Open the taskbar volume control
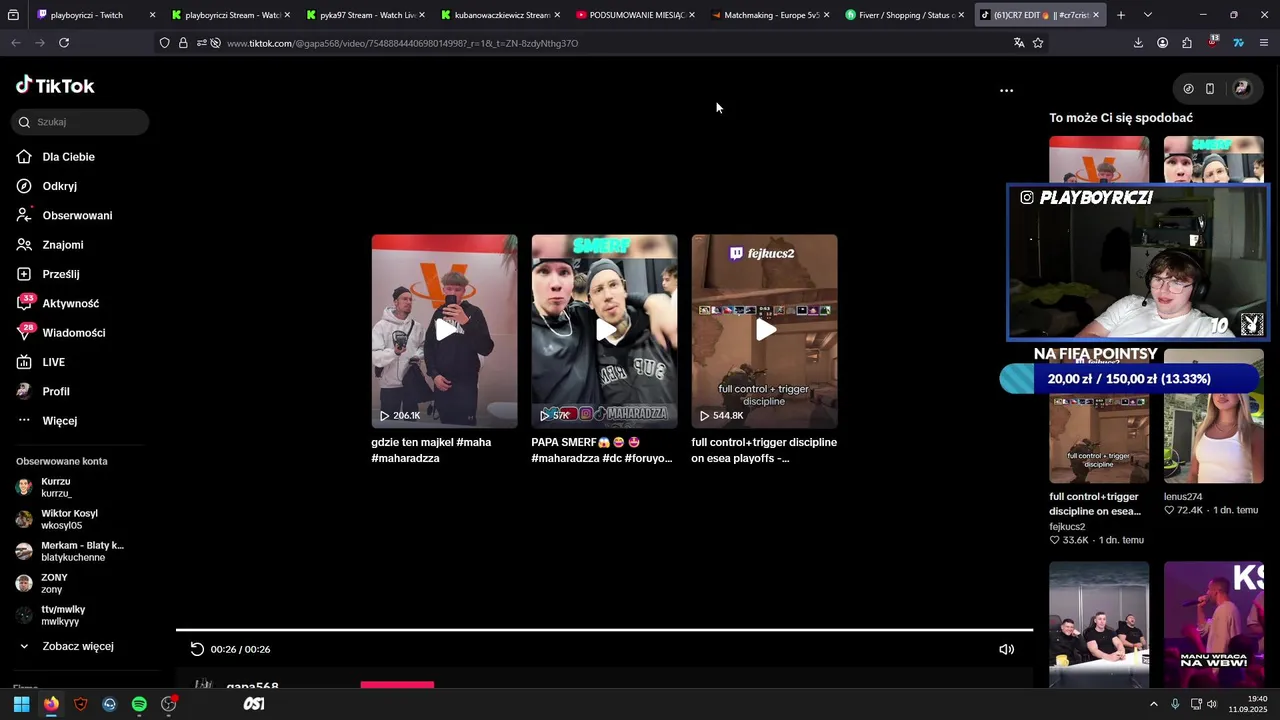The image size is (1280, 720). [1212, 704]
